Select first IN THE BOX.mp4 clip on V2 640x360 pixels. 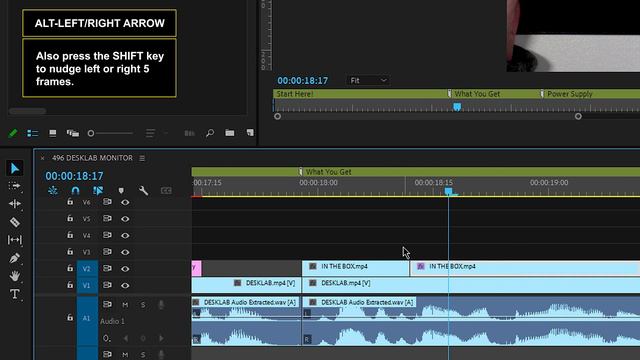click(x=356, y=268)
